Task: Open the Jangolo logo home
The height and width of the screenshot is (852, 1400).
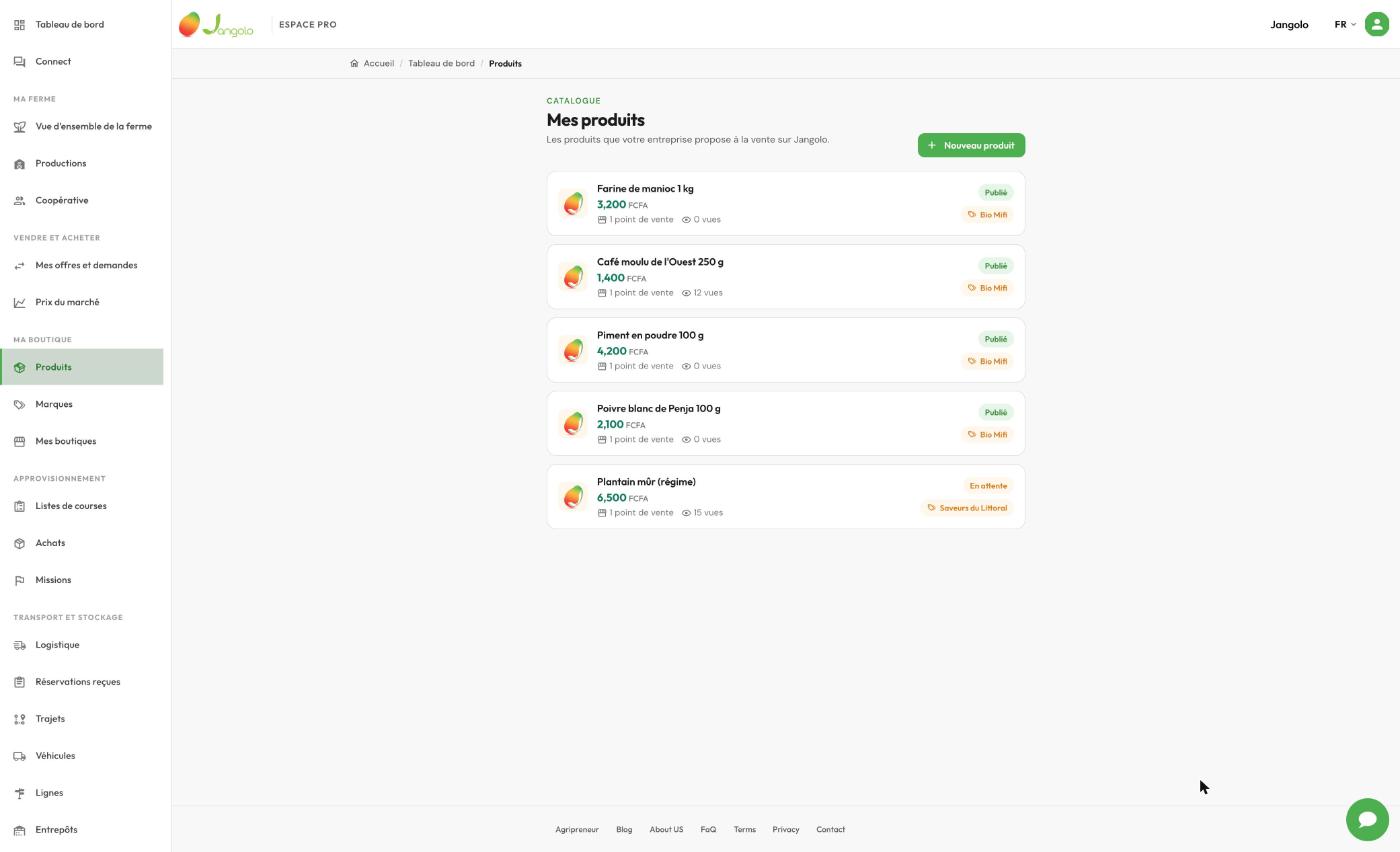Action: 216,25
